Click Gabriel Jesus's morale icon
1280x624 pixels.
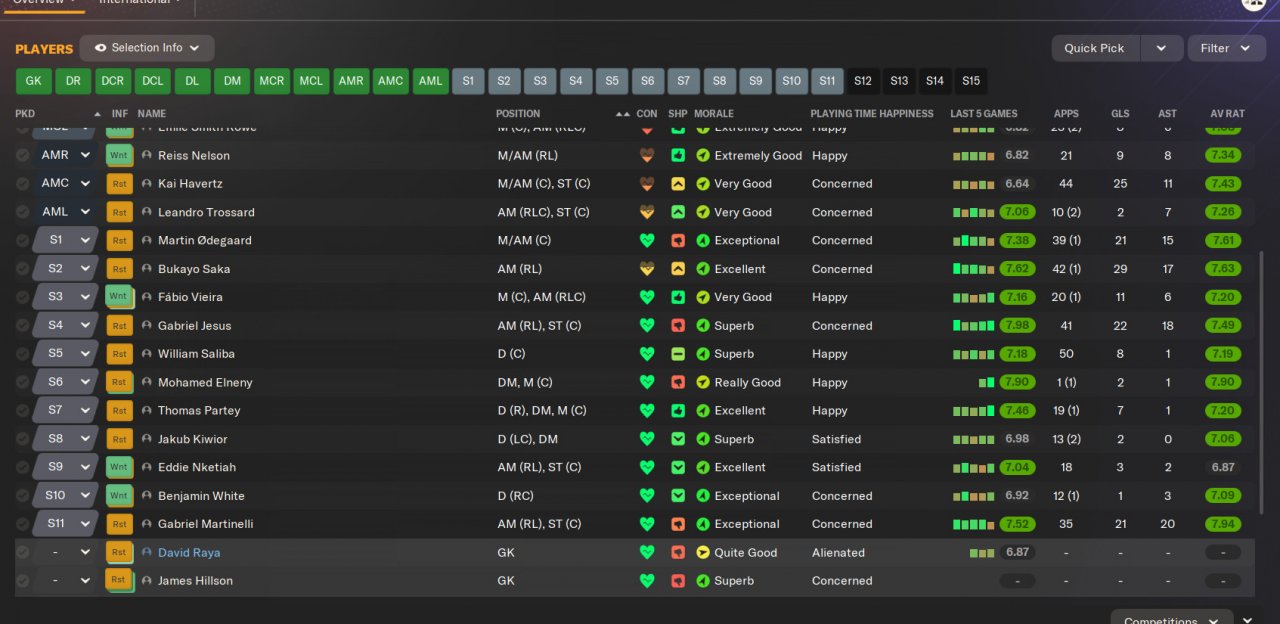[x=703, y=326]
